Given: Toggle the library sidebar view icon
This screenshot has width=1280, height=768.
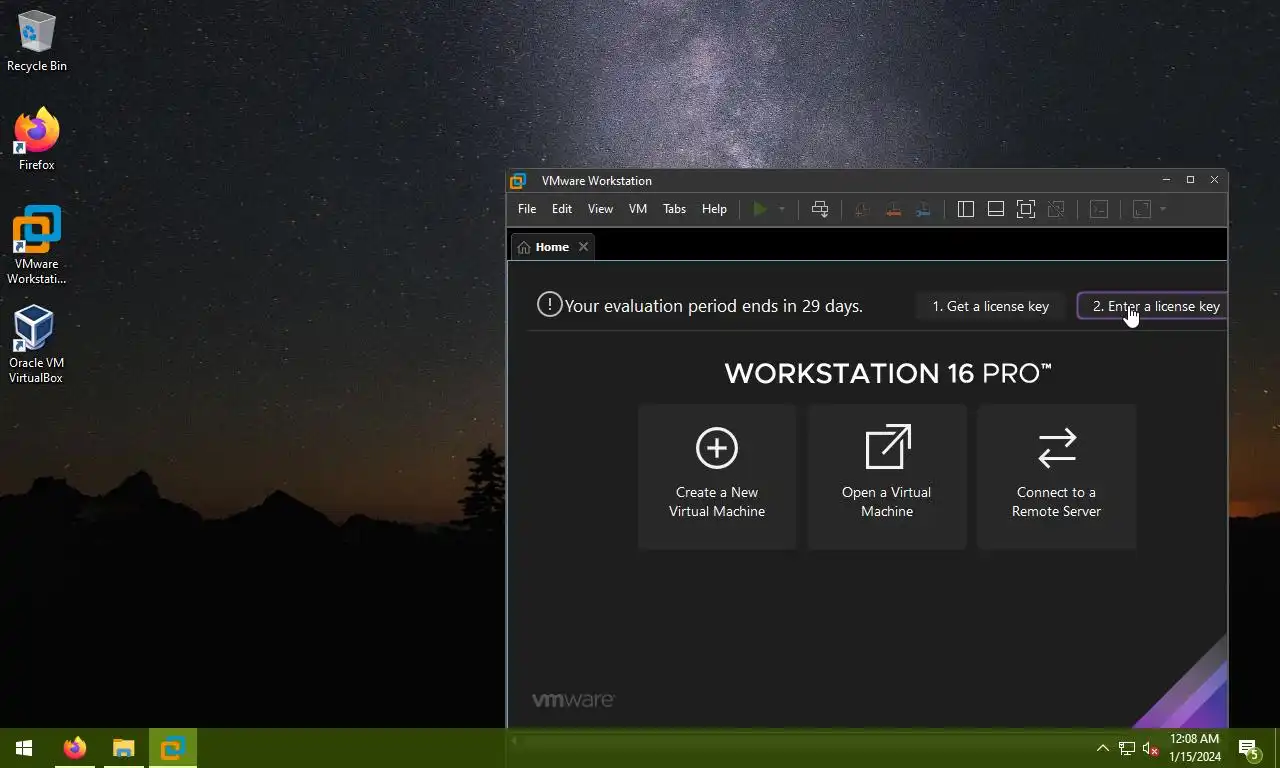Looking at the screenshot, I should pos(966,209).
